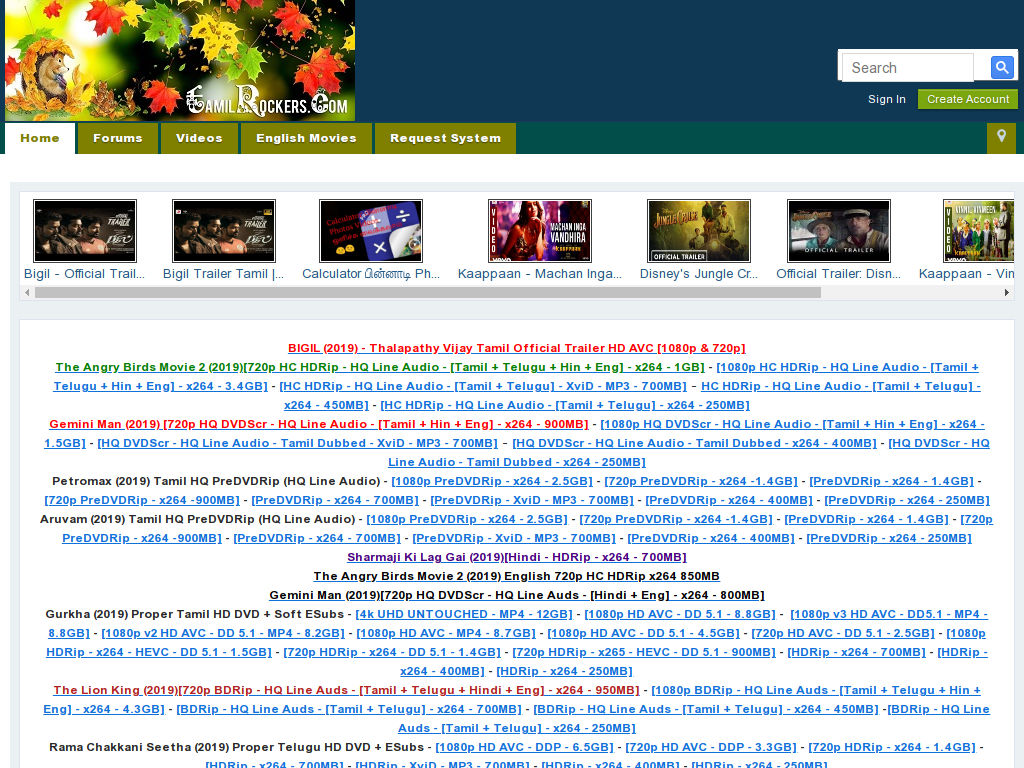Viewport: 1024px width, 768px height.
Task: Open Petromax 720p PreDVDRip 1.4GB link
Action: point(701,481)
